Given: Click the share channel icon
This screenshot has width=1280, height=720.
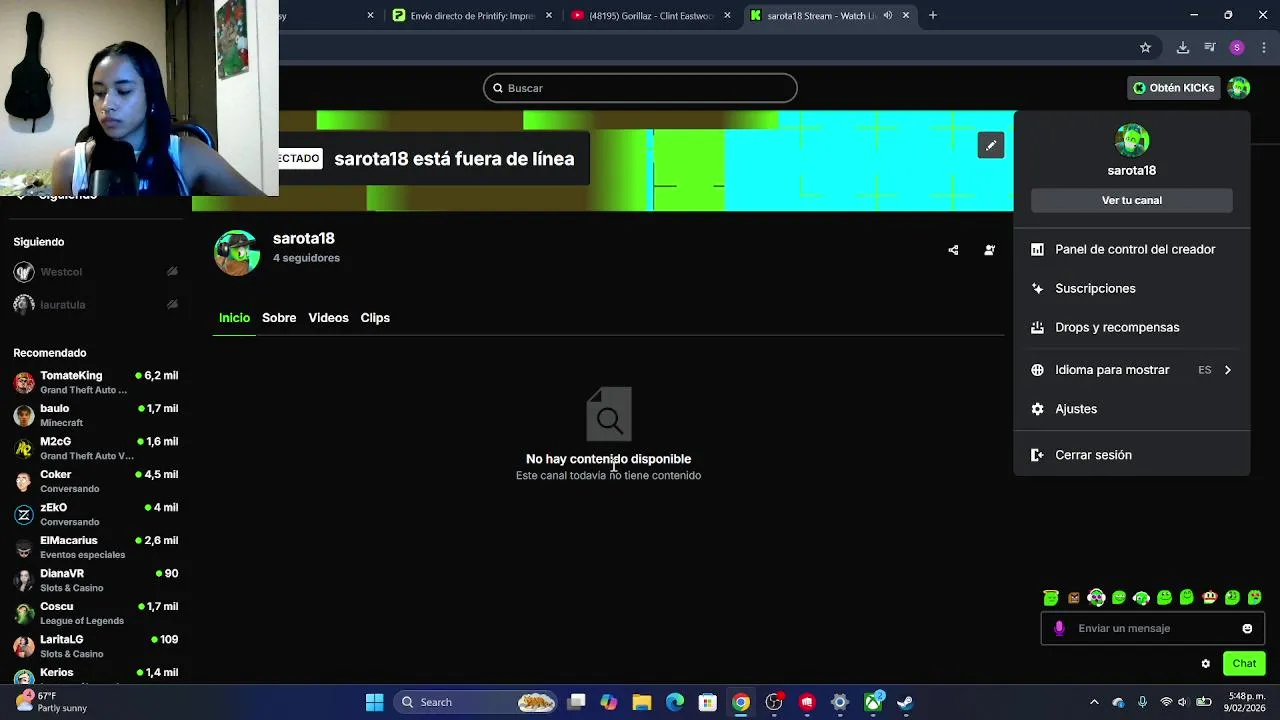Looking at the screenshot, I should tap(953, 250).
